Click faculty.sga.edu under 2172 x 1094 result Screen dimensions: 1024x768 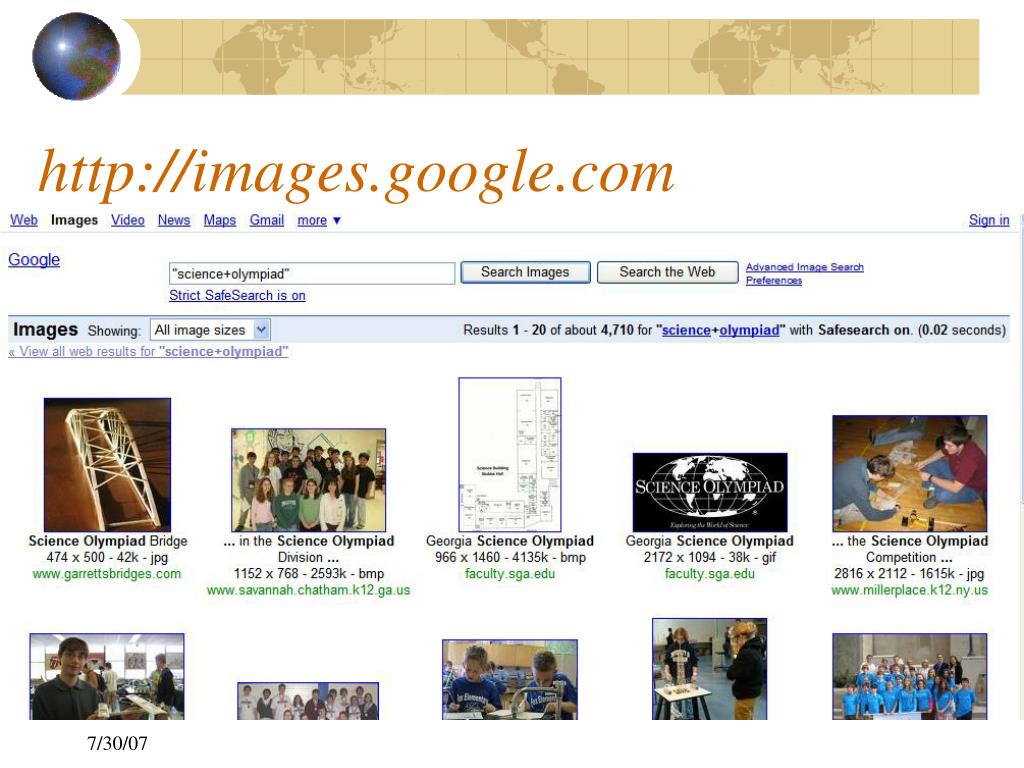click(x=710, y=574)
